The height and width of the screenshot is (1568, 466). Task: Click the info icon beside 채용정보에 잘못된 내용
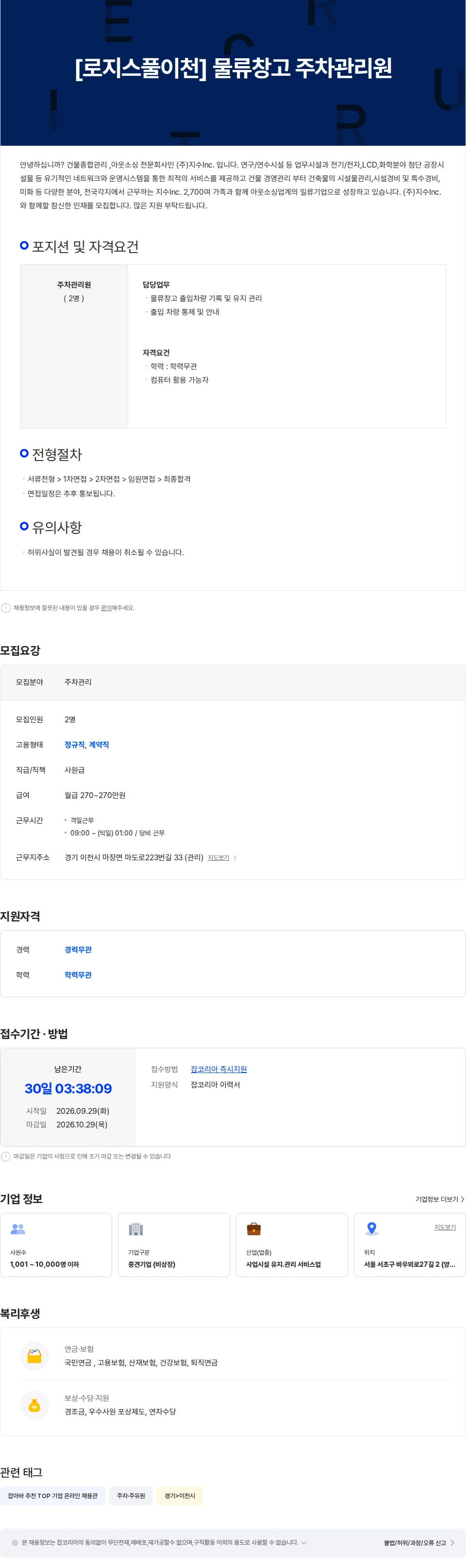6,608
